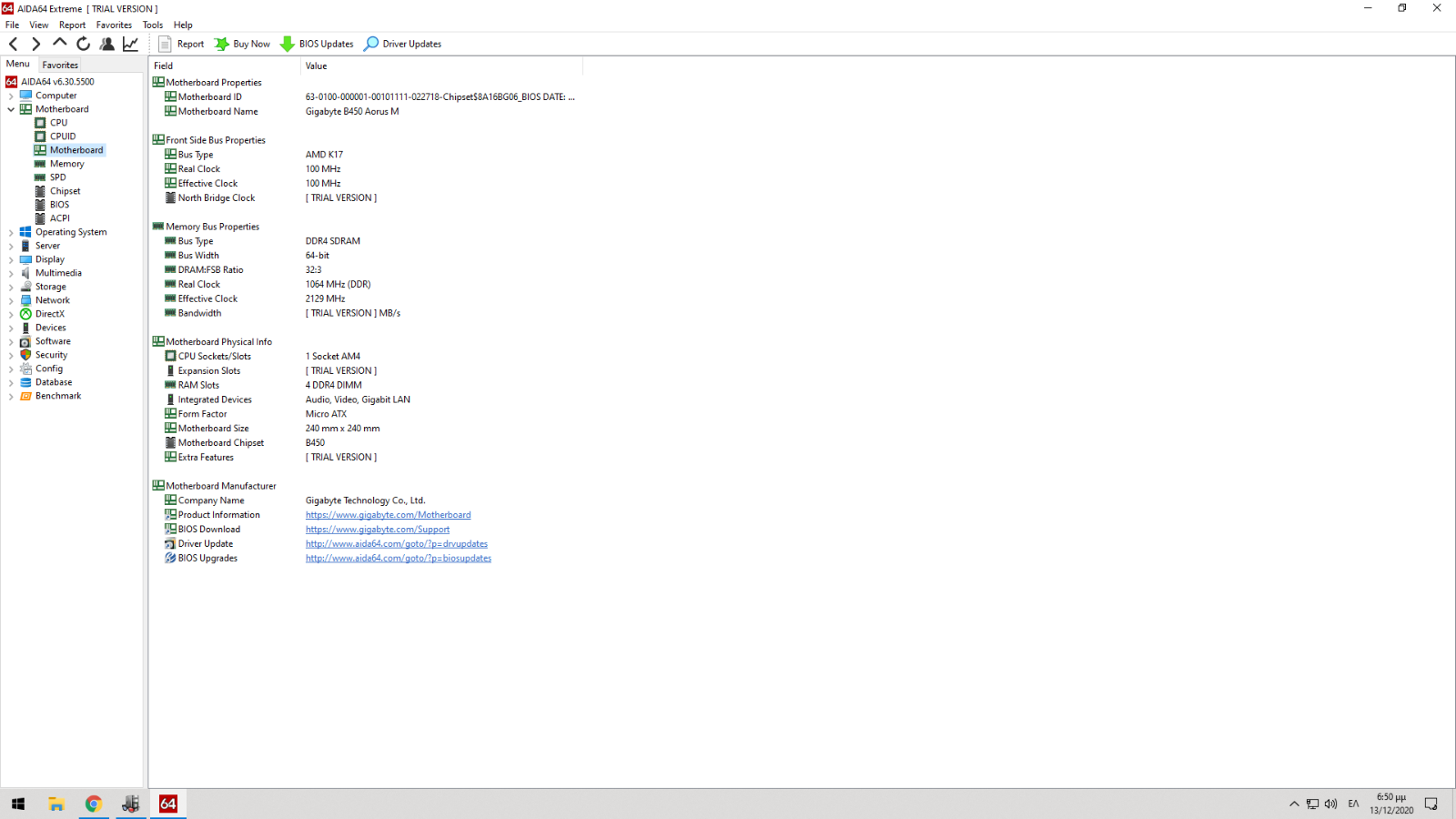The width and height of the screenshot is (1456, 819).
Task: Open File Explorer from the taskbar
Action: [x=56, y=804]
